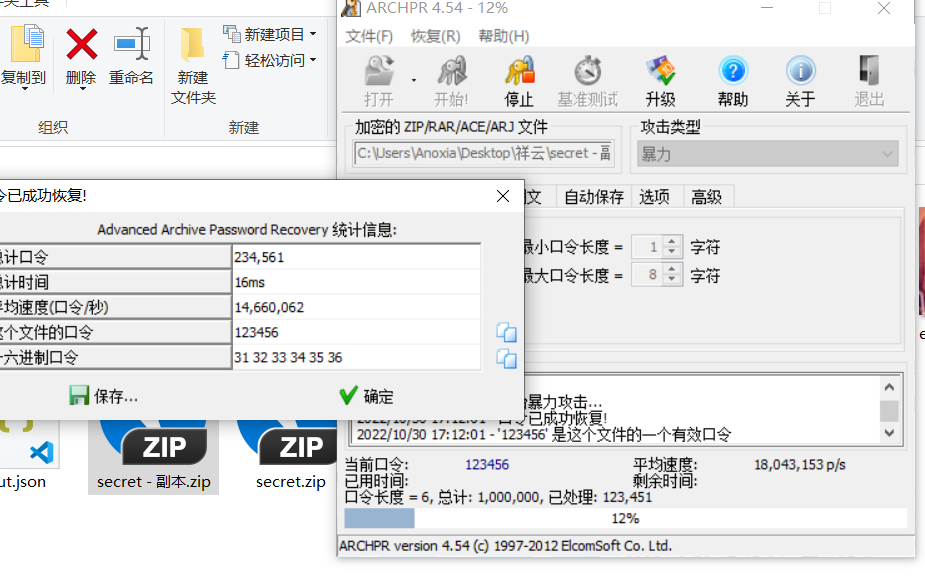Click the 保存... save button
The width and height of the screenshot is (925, 586).
[104, 396]
